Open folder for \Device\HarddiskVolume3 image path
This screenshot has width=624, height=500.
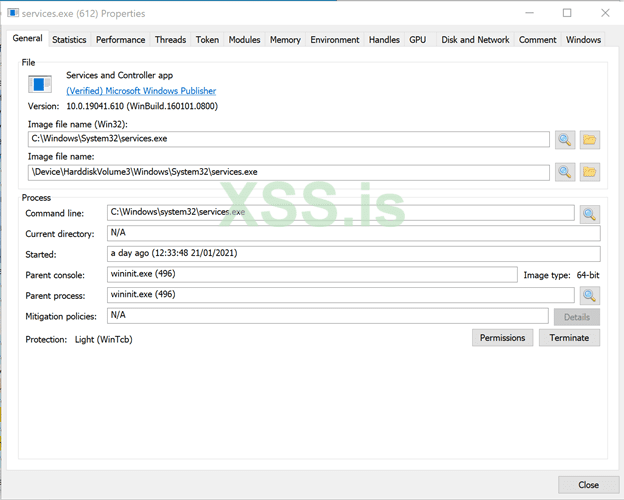pyautogui.click(x=589, y=172)
